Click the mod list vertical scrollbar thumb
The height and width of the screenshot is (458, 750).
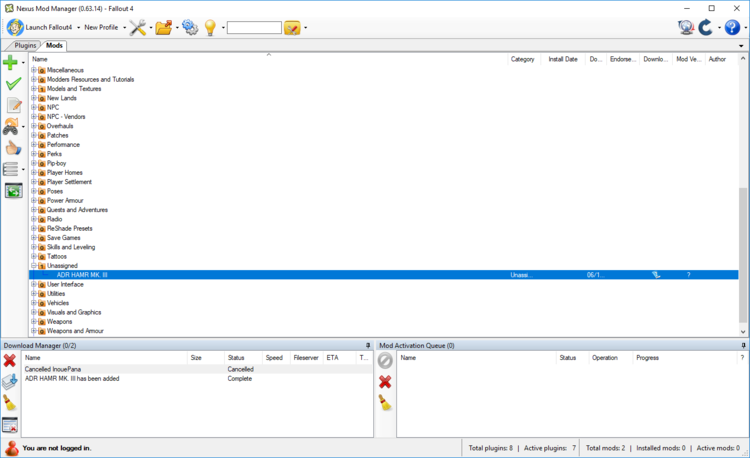[743, 255]
